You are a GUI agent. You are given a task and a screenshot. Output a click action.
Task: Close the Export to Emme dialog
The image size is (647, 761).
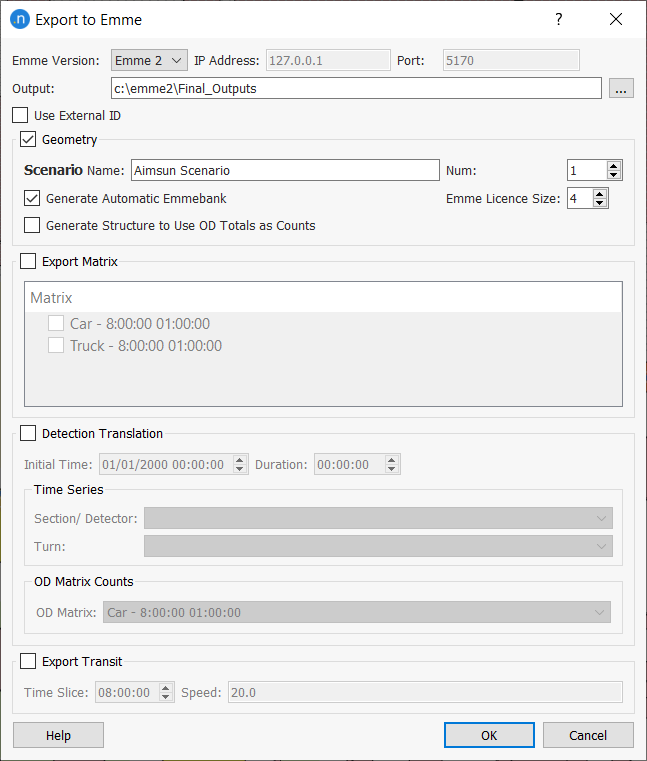pyautogui.click(x=616, y=19)
